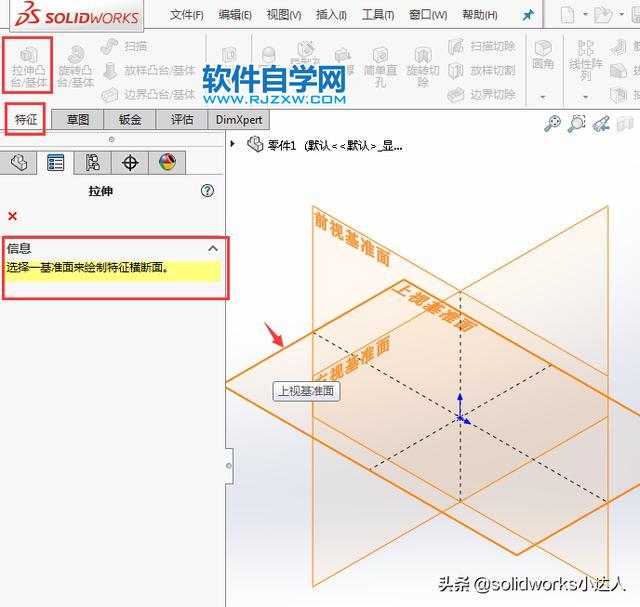This screenshot has height=607, width=640.
Task: Click the Section View icon
Action: tap(625, 123)
